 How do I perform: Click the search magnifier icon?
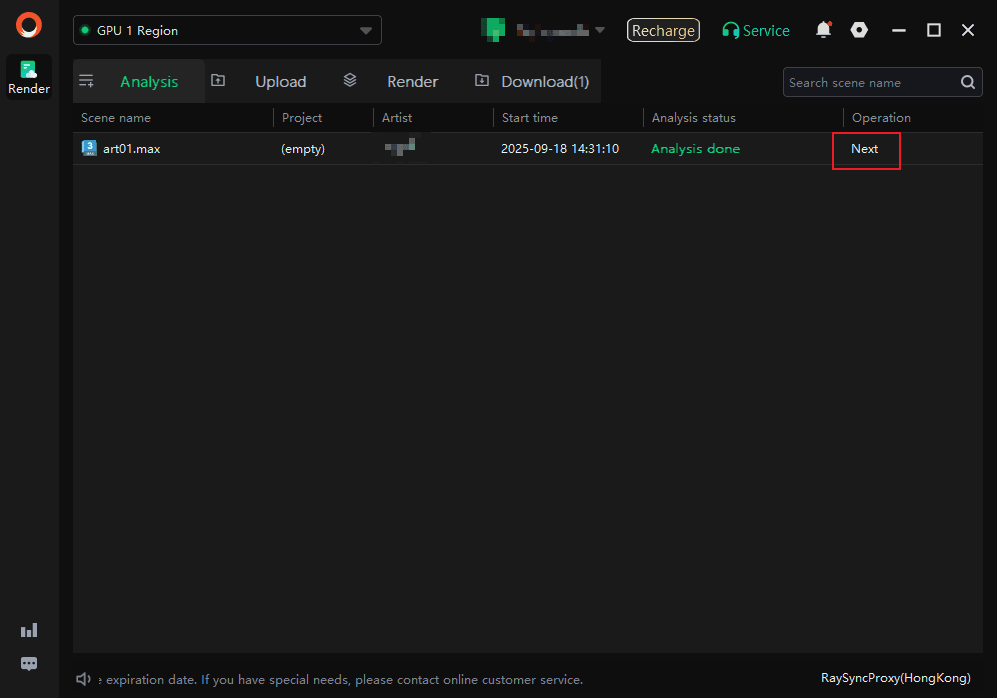tap(968, 83)
